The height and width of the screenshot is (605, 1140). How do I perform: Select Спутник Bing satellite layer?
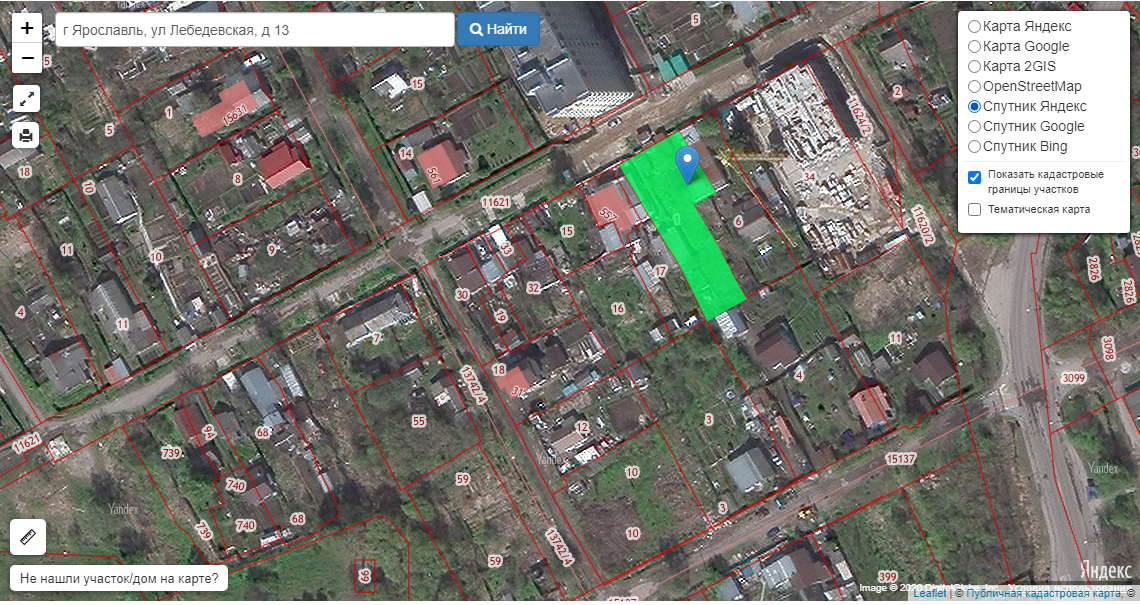(974, 147)
